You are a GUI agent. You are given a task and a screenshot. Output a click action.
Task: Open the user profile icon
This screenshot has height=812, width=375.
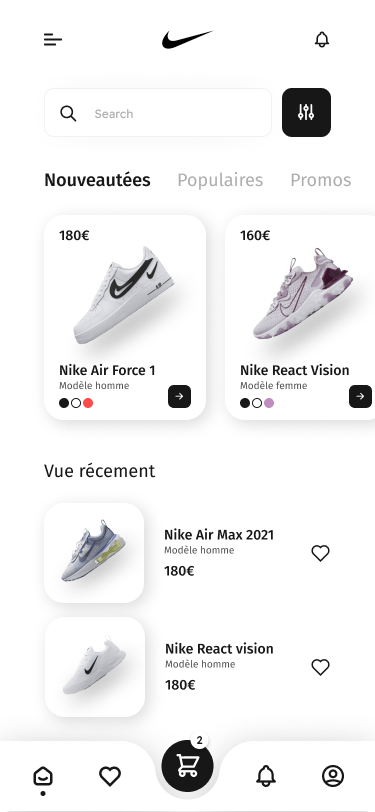click(x=333, y=776)
